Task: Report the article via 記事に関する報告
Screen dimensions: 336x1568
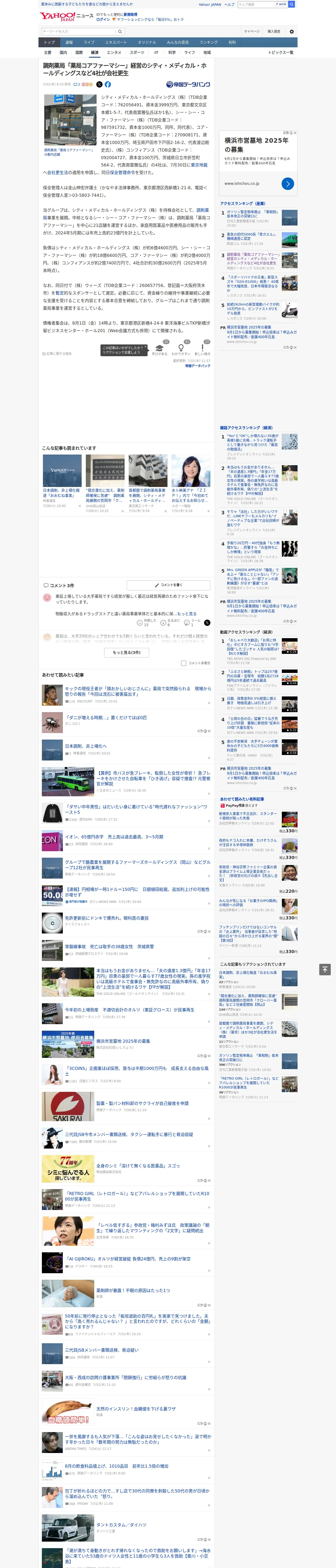Action: click(57, 353)
